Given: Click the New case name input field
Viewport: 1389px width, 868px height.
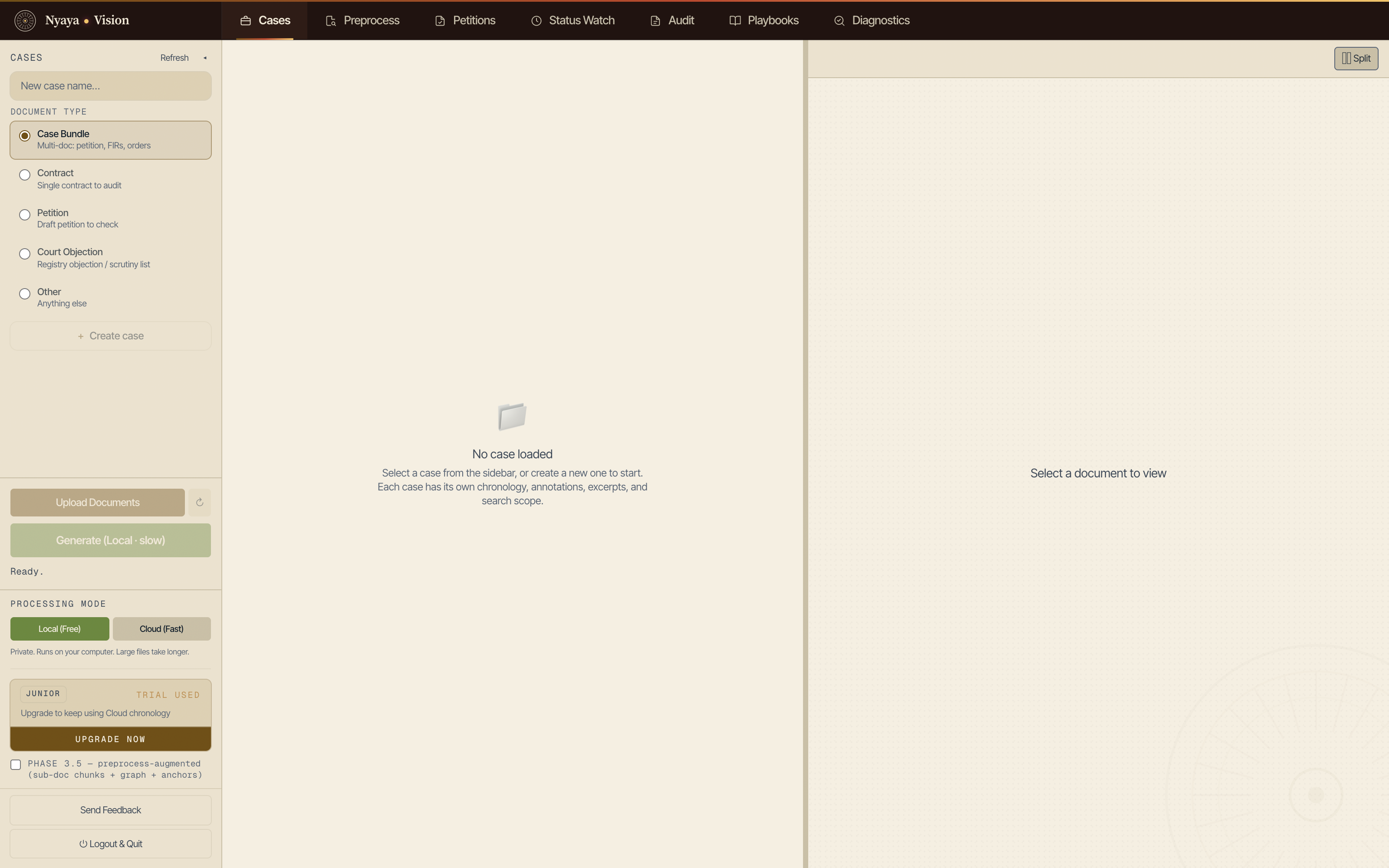Looking at the screenshot, I should (x=111, y=86).
